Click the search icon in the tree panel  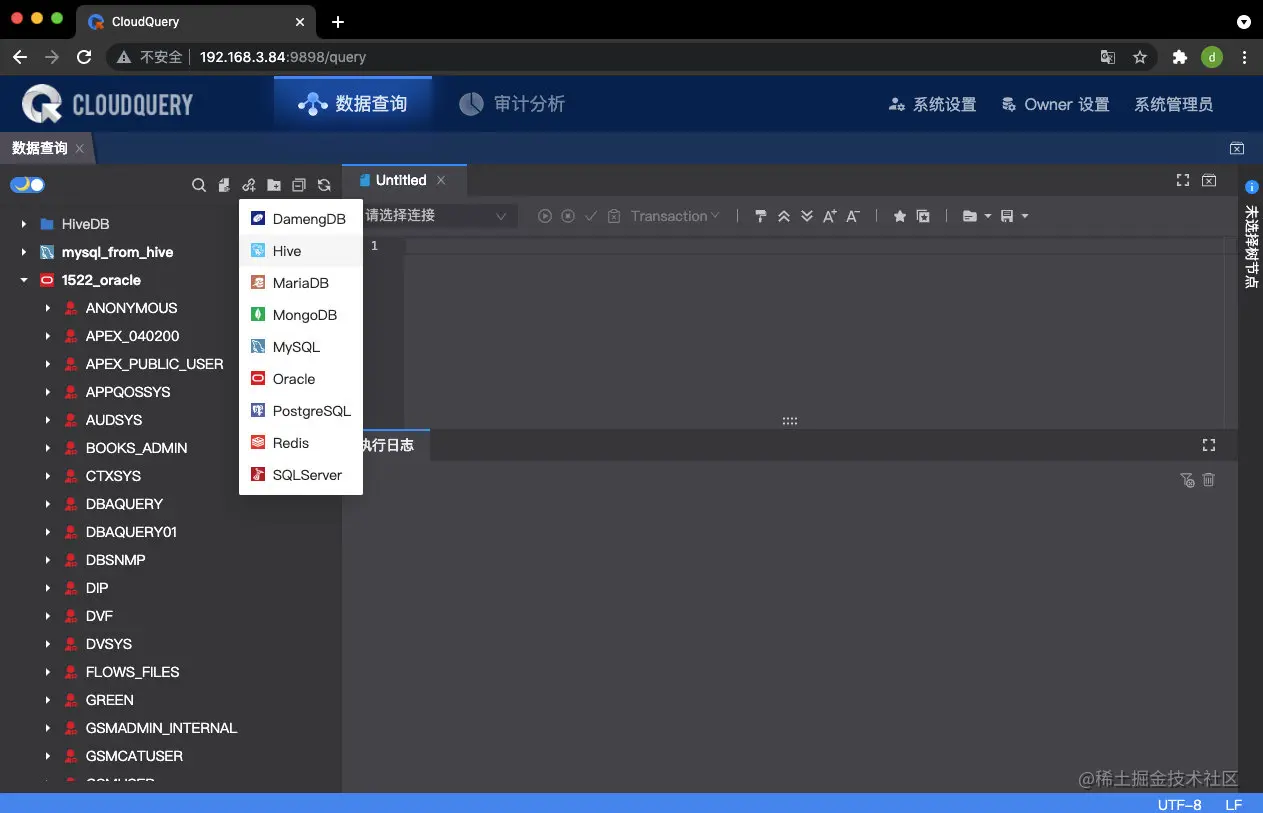(199, 185)
